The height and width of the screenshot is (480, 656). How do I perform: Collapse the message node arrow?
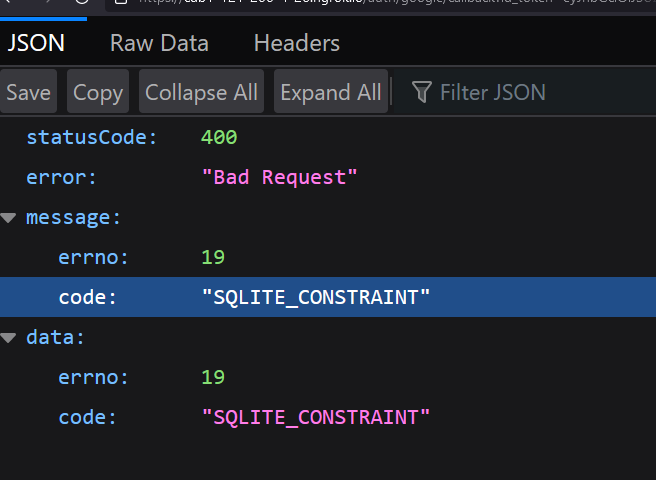pyautogui.click(x=8, y=218)
